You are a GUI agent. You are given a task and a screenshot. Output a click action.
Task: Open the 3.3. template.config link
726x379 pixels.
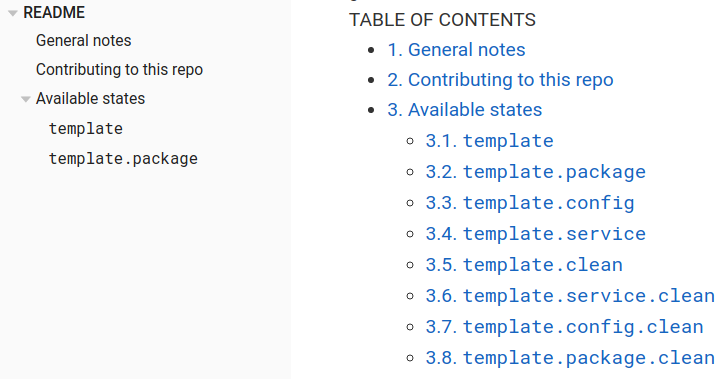pos(530,203)
